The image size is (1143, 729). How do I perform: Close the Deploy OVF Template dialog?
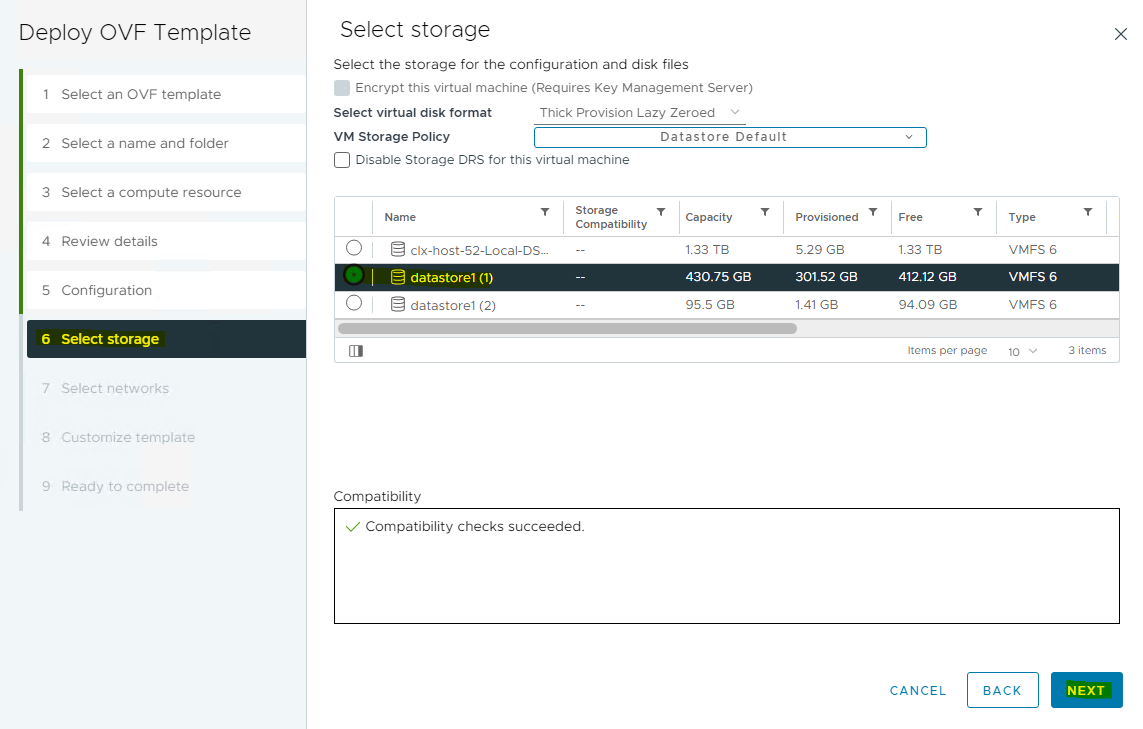tap(1120, 34)
